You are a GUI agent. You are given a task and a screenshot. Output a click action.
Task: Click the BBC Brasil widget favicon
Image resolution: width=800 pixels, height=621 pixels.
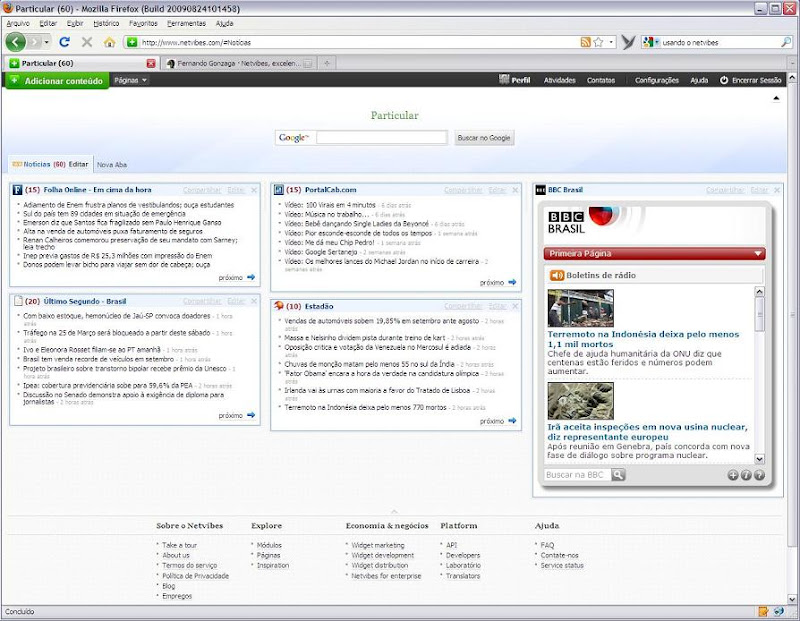pos(540,190)
